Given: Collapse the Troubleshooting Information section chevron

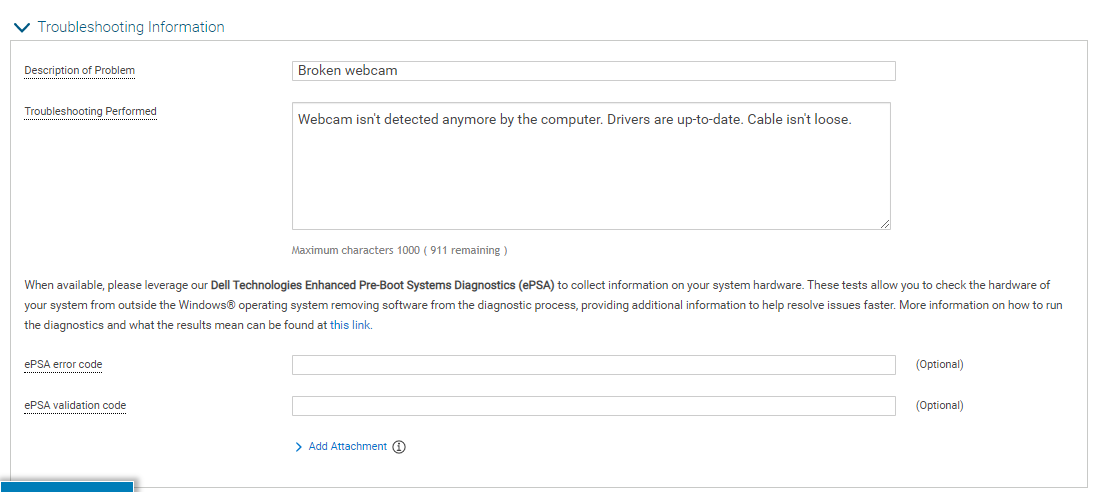Looking at the screenshot, I should click(22, 28).
